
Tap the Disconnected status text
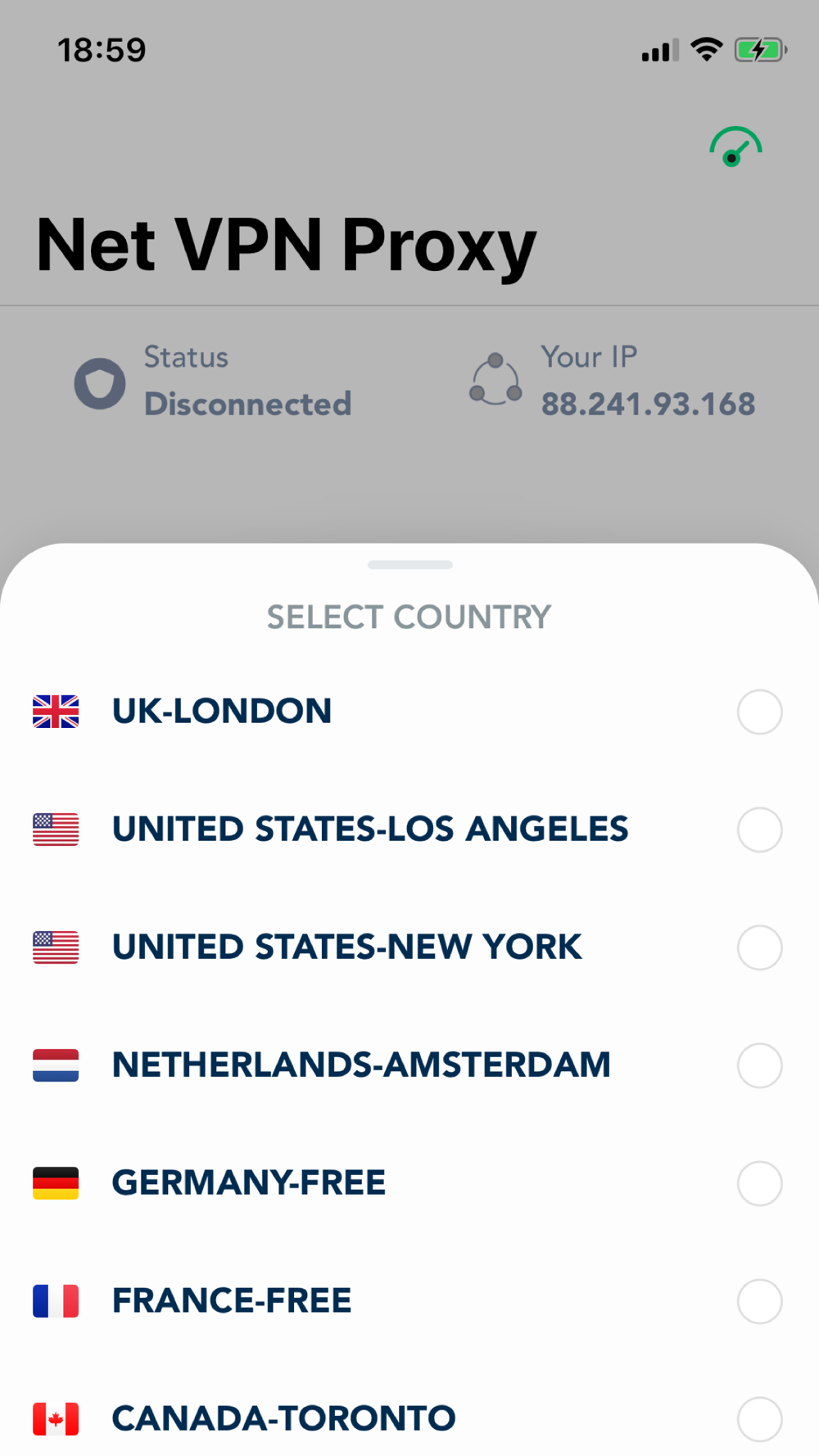[x=247, y=404]
